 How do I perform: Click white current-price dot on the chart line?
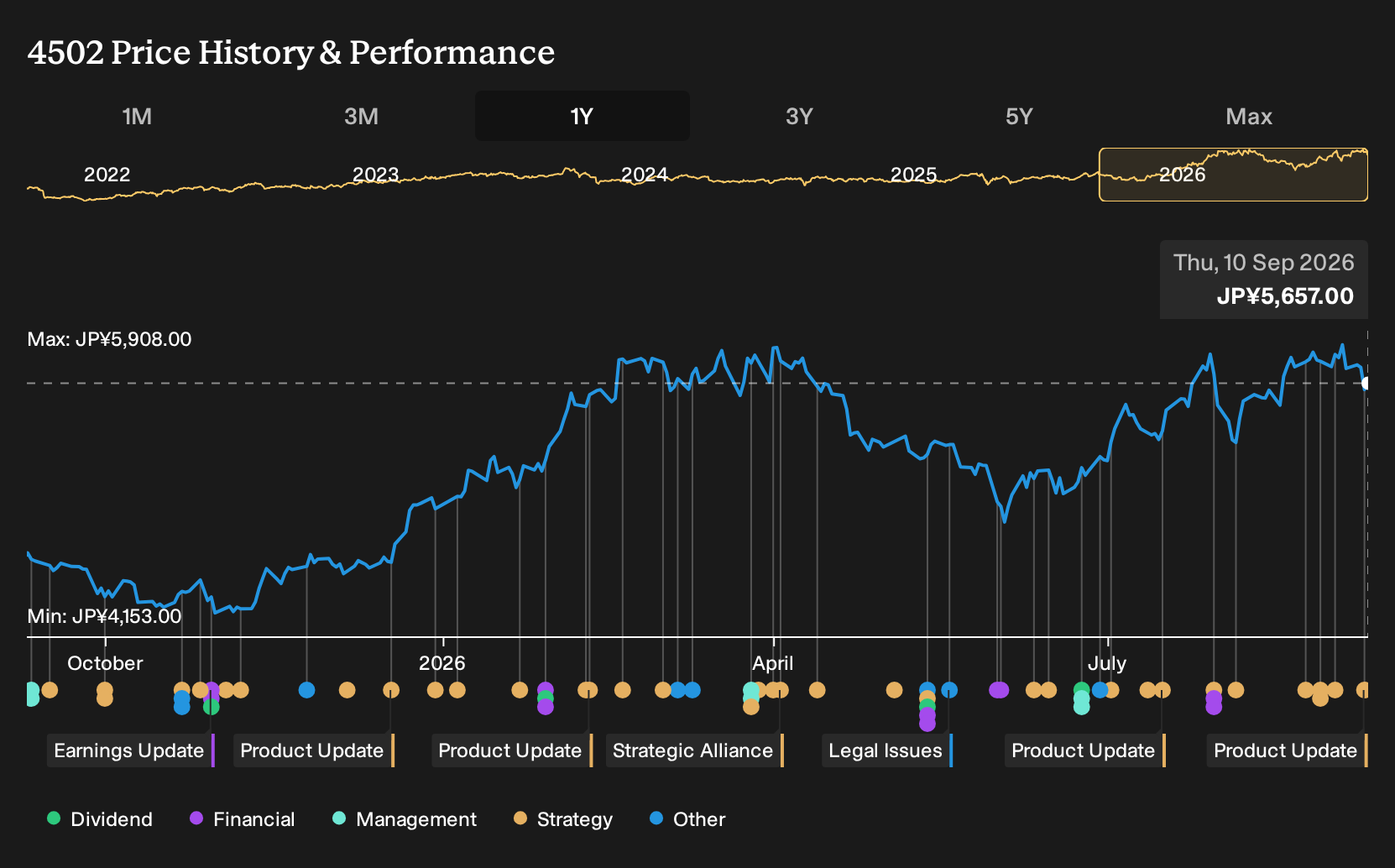coord(1366,384)
